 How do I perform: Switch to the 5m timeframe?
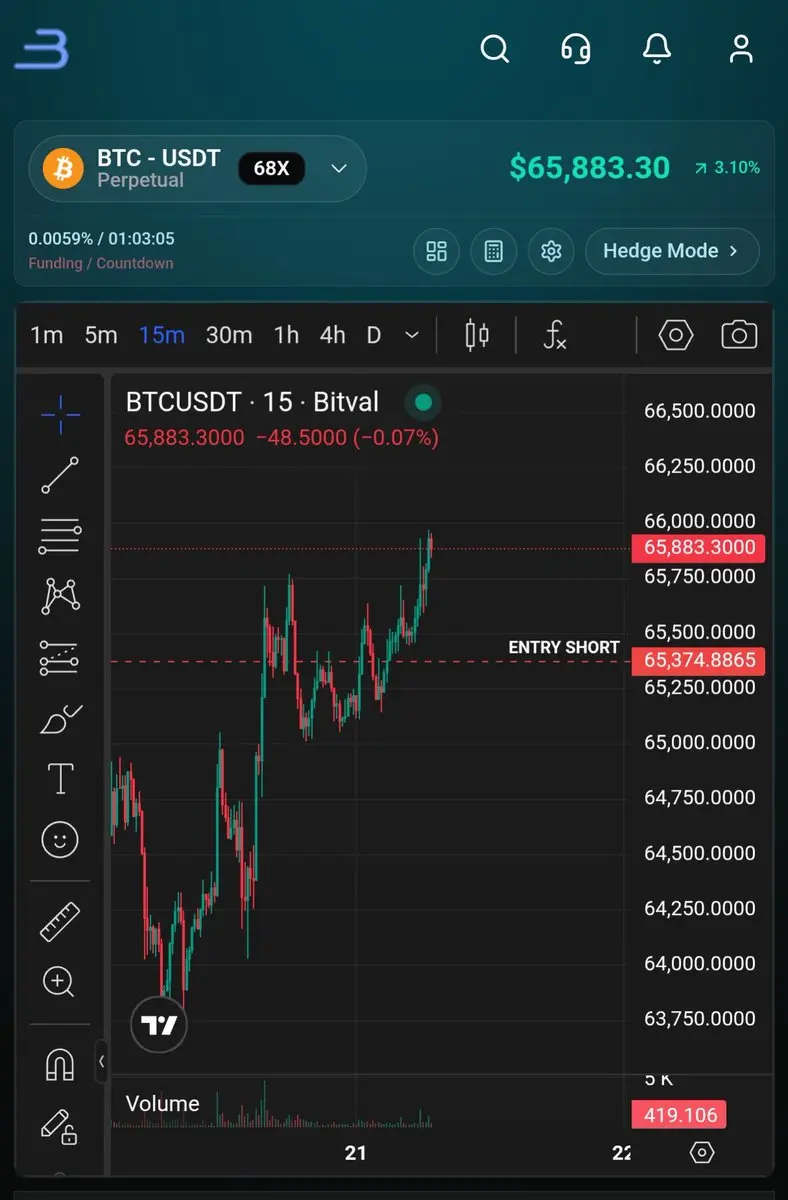(x=101, y=335)
